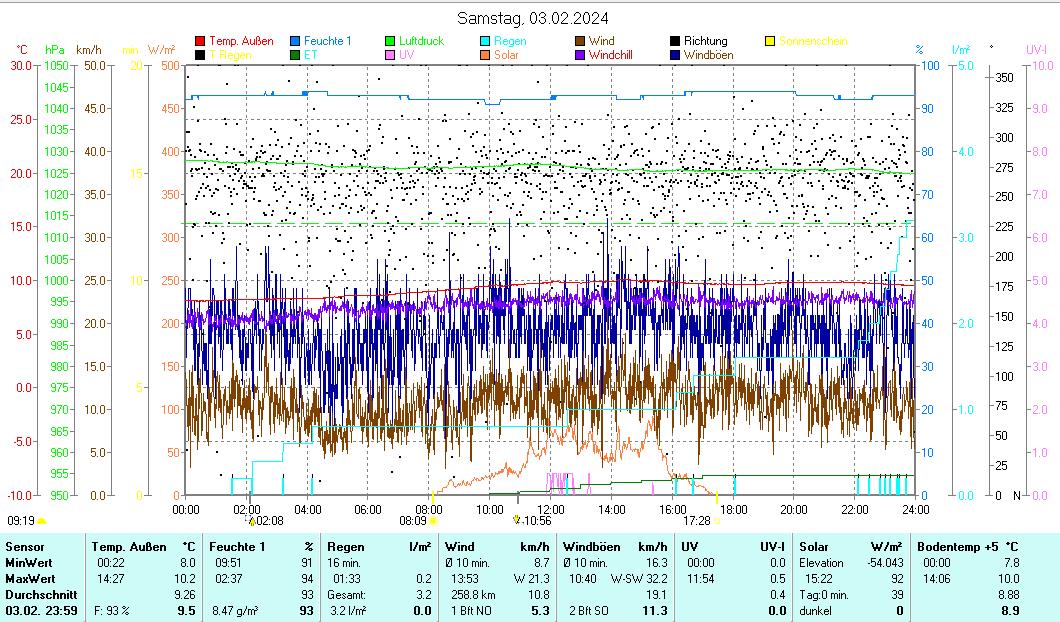1060x622 pixels.
Task: Click the average temperature value 9.26
Action: tap(185, 595)
